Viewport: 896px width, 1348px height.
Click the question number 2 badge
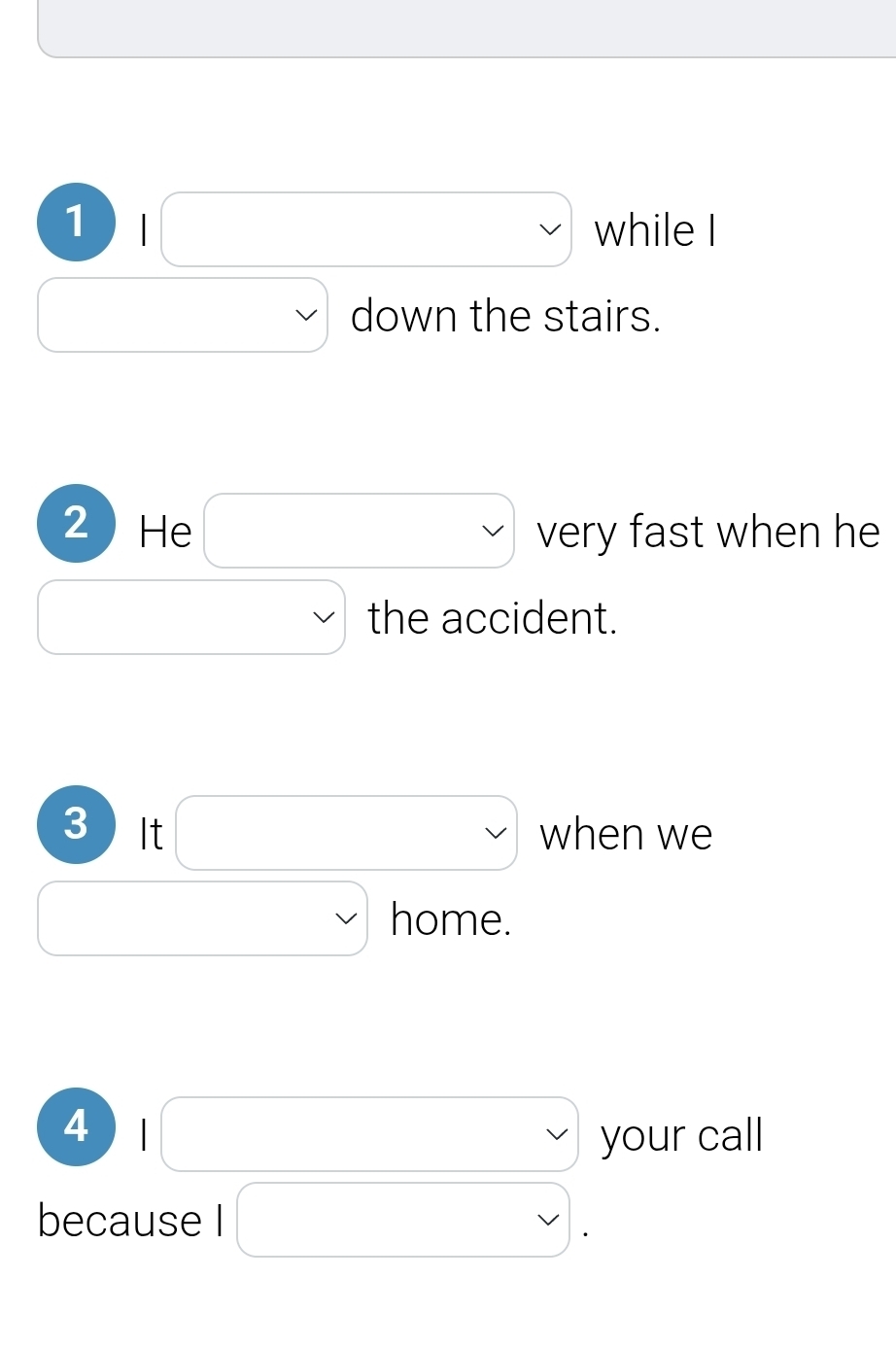point(76,523)
